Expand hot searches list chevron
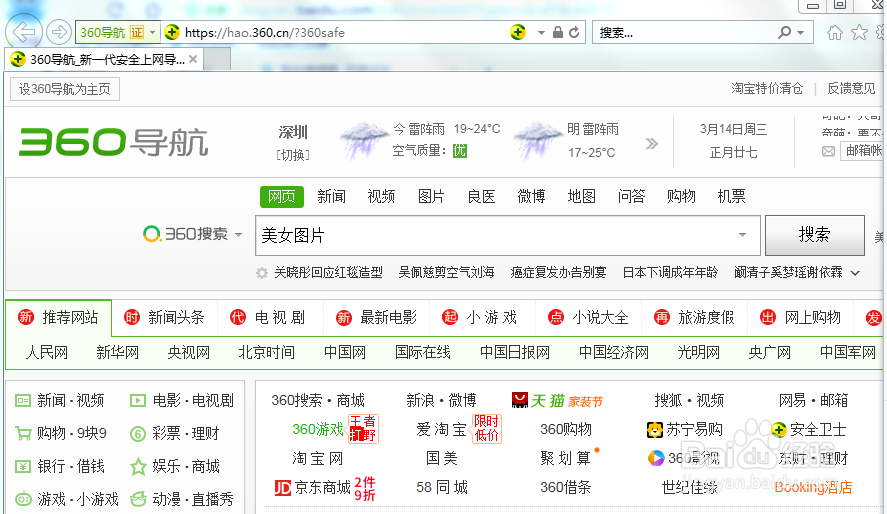Screen dimensions: 887x514 point(855,273)
